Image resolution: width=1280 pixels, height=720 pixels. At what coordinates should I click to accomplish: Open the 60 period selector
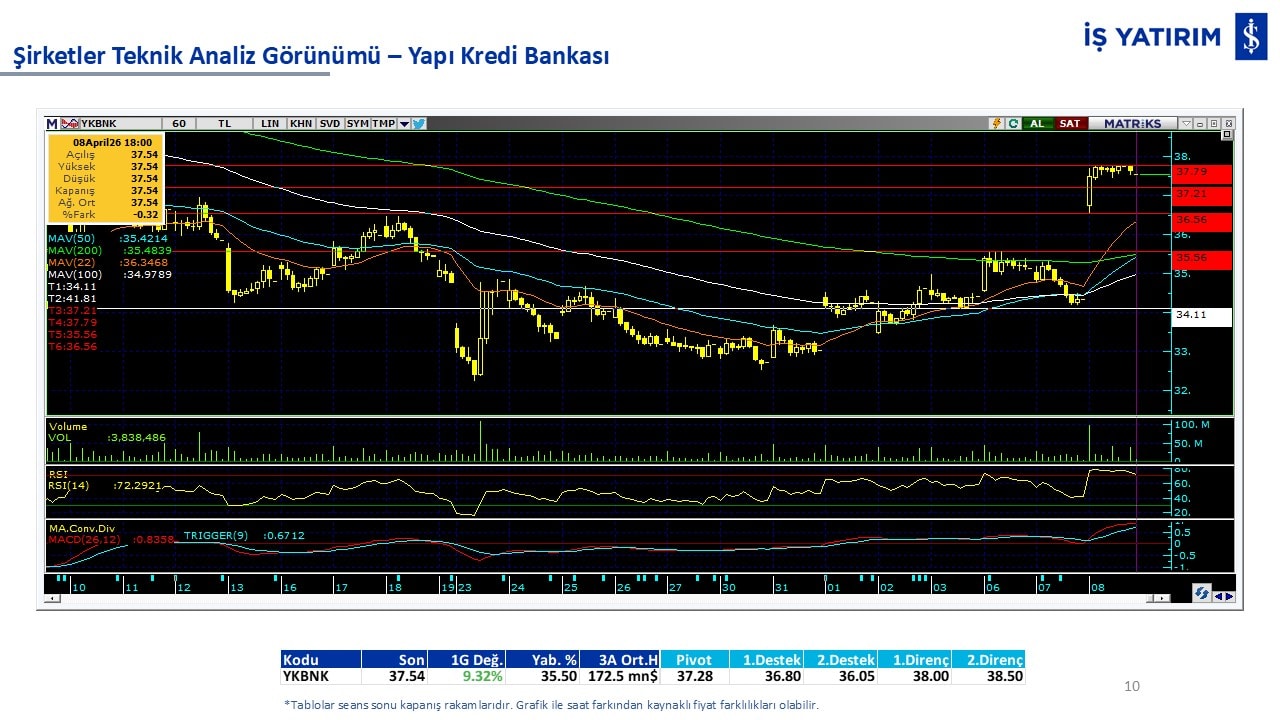click(179, 124)
